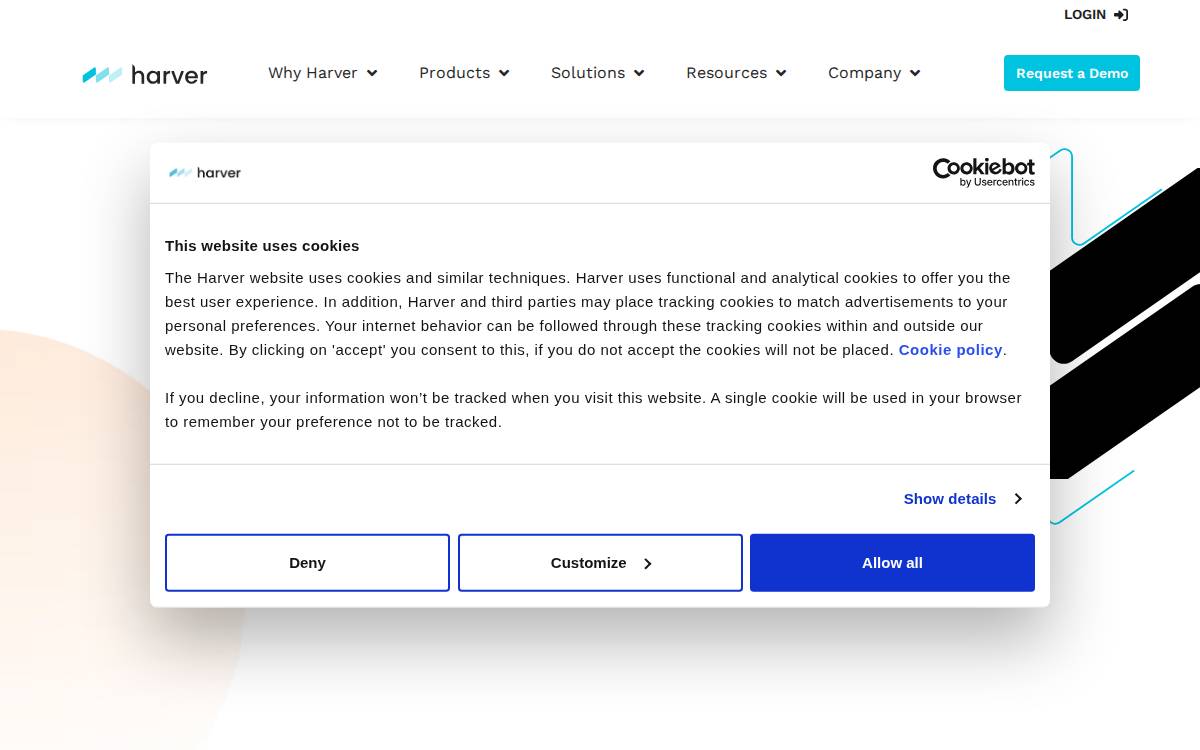Click the Customize arrow chevron

point(647,564)
